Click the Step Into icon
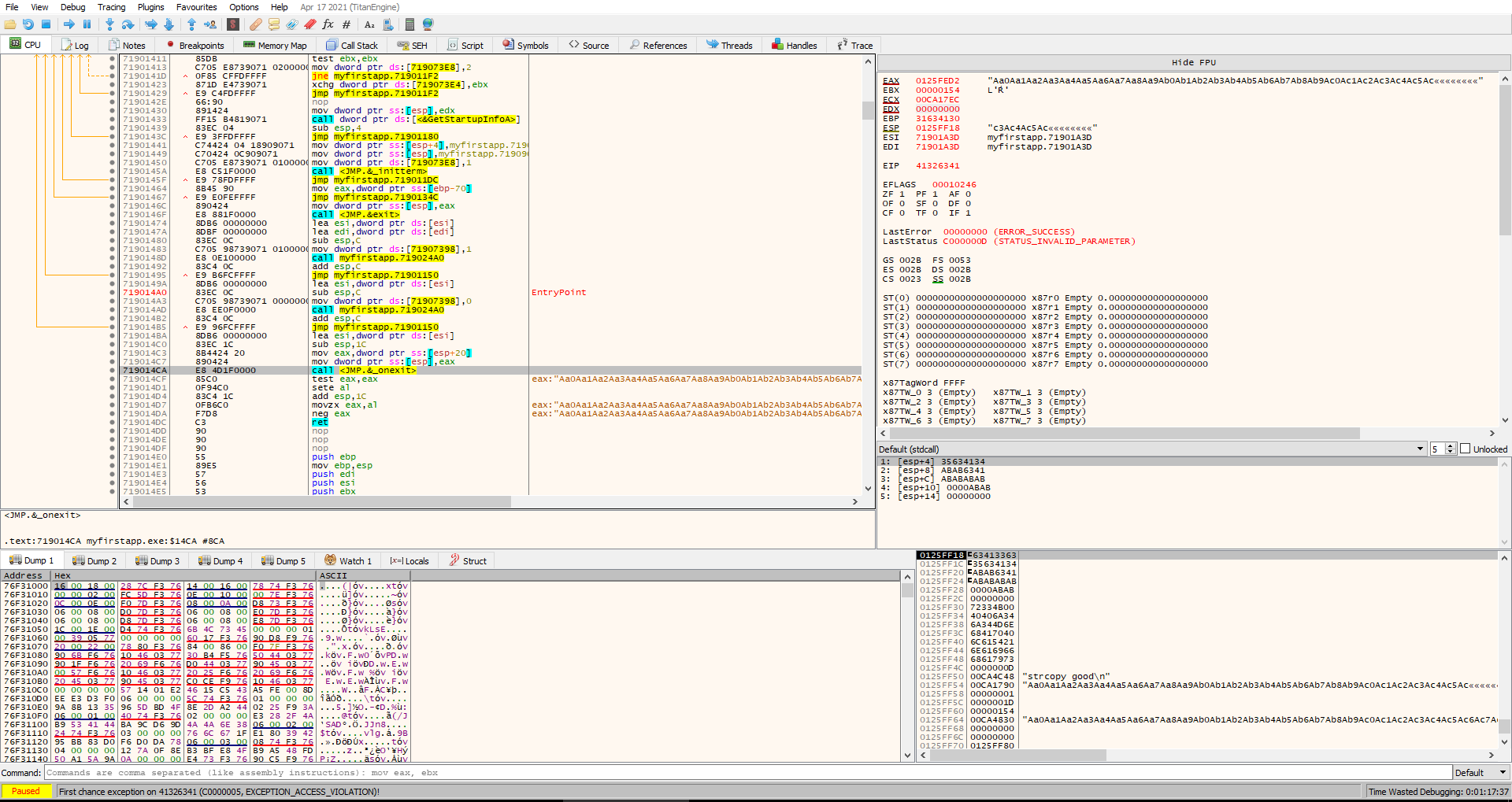Screen dimensions: 1512x802 pos(109,24)
